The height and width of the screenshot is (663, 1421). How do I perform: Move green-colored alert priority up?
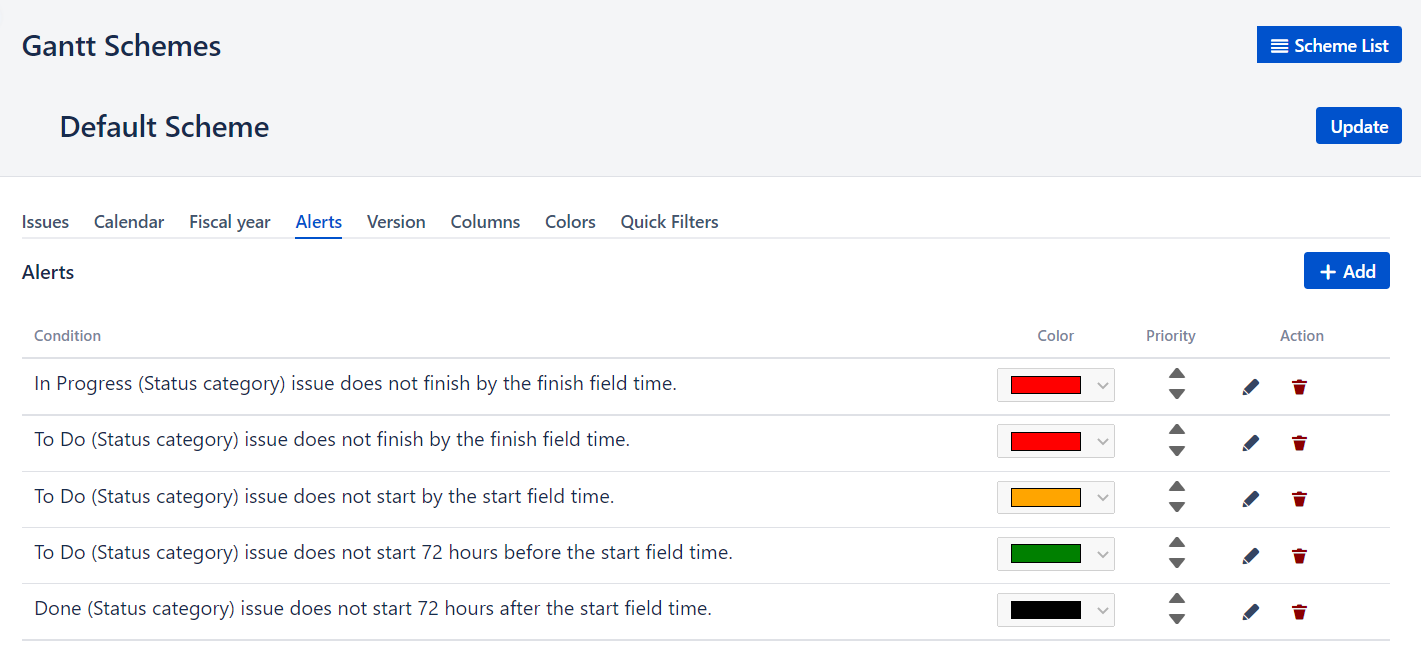1177,543
